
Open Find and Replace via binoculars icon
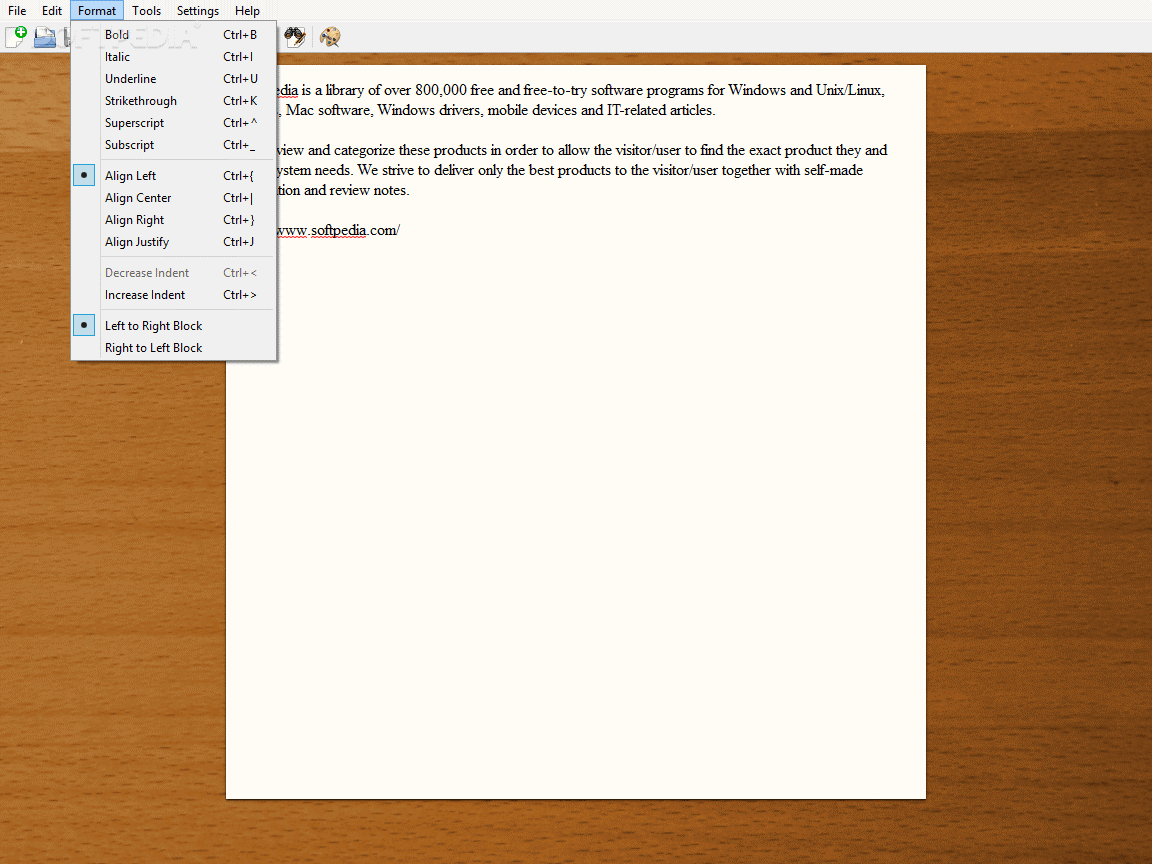pyautogui.click(x=295, y=37)
